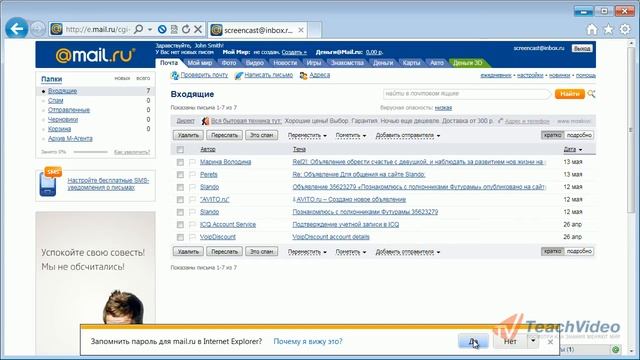Screen dimensions: 640x360
Task: Open the Фото tab
Action: pyautogui.click(x=229, y=63)
